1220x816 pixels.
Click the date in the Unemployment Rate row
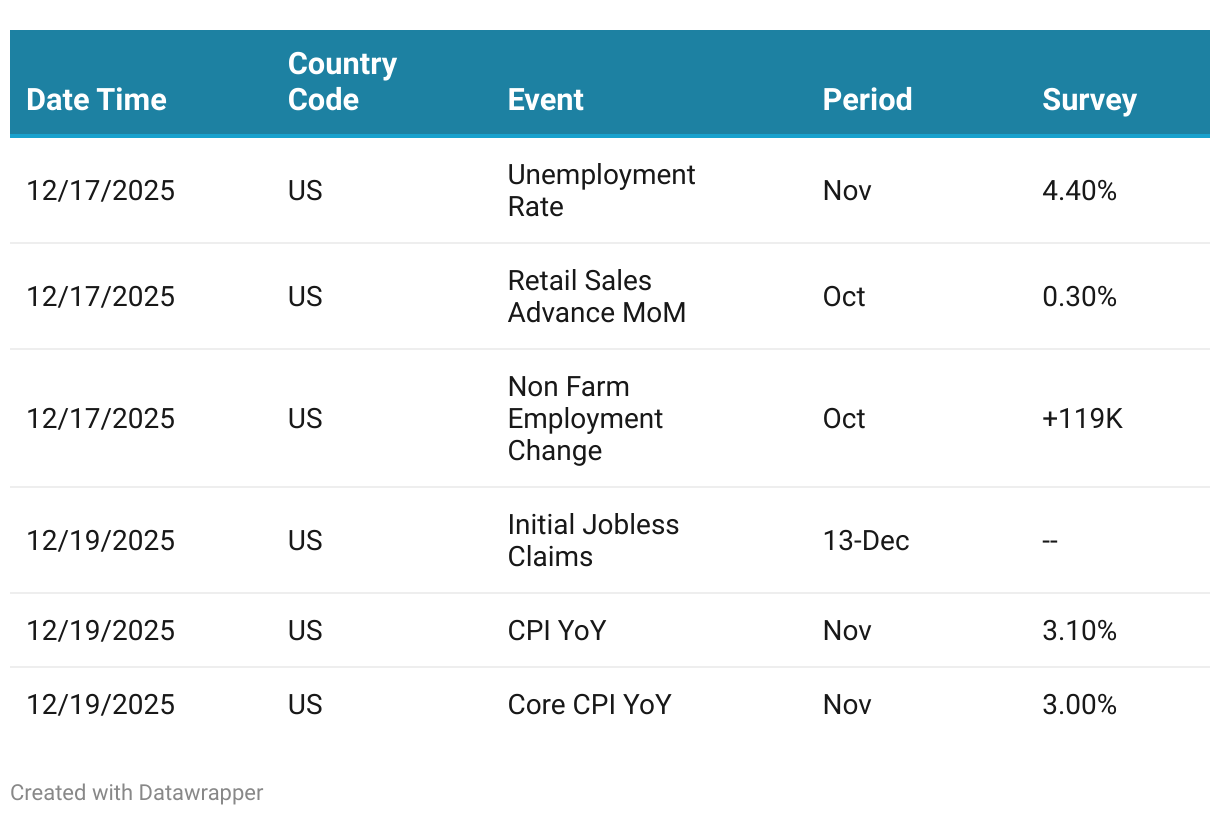click(x=100, y=190)
